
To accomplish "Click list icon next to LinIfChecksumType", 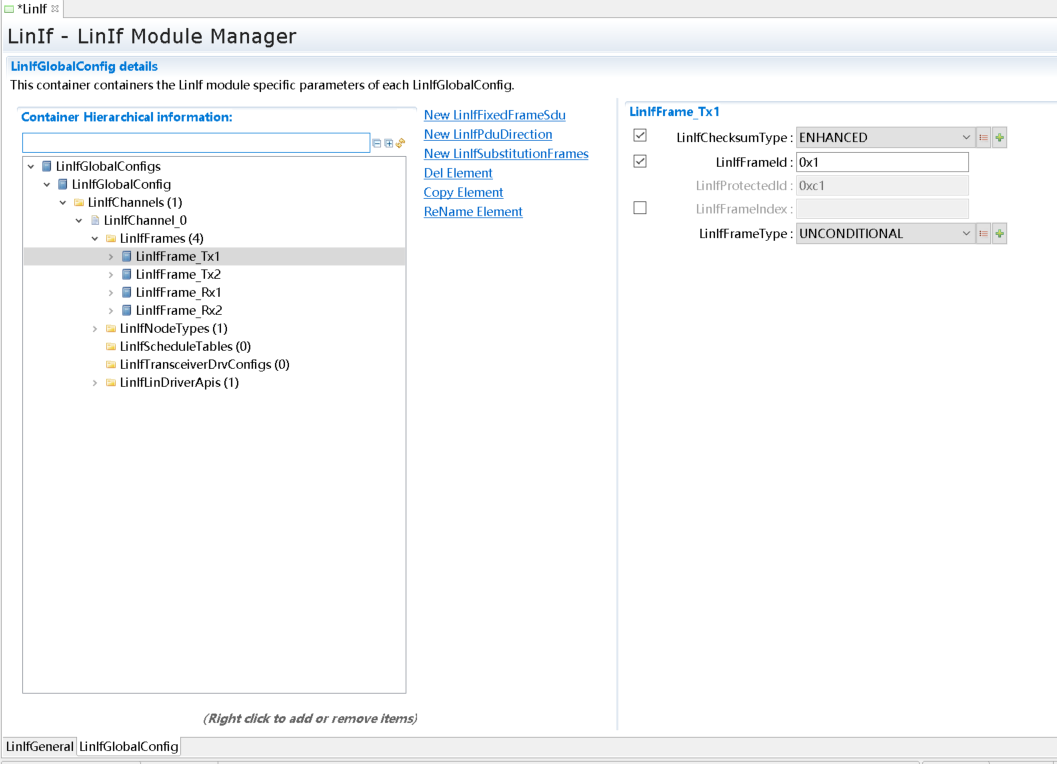I will pyautogui.click(x=983, y=138).
